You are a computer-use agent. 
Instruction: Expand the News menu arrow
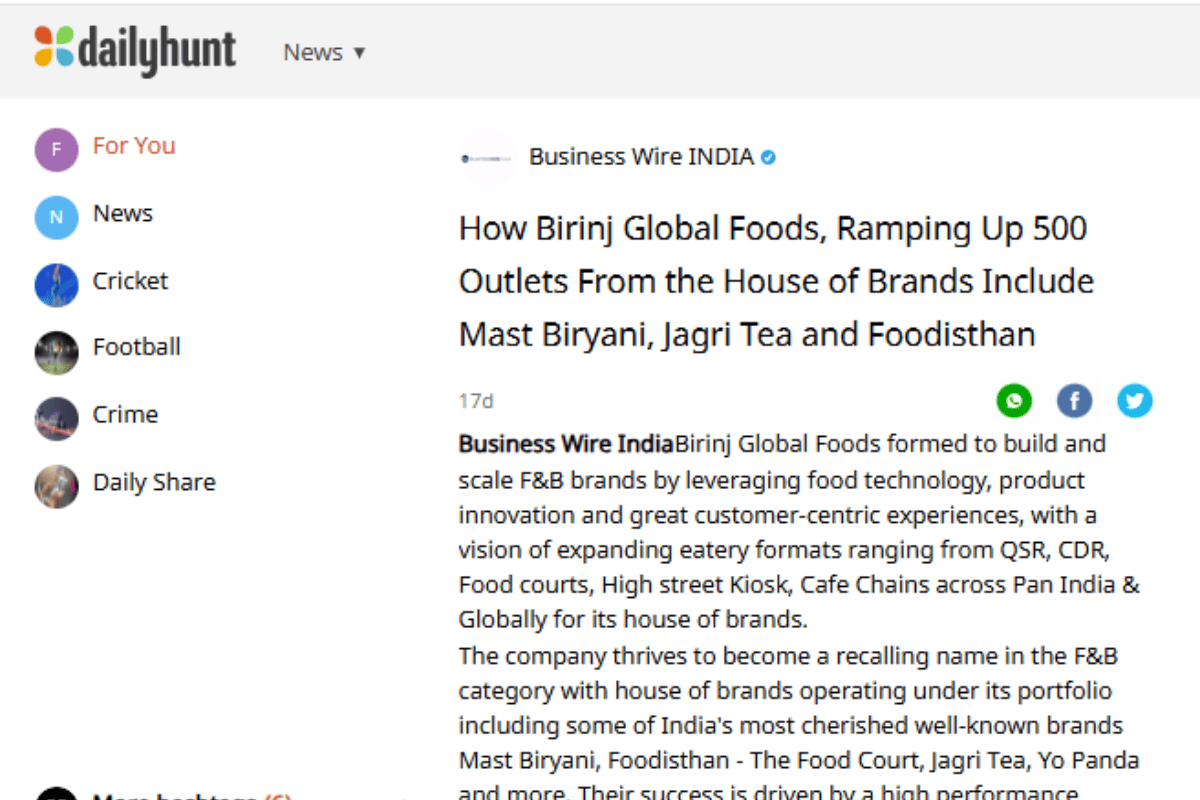pos(359,53)
